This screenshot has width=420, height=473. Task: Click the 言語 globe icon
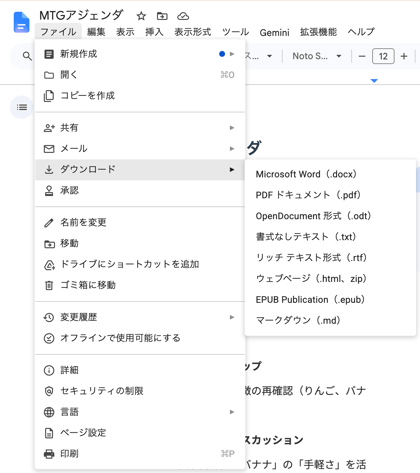(x=49, y=412)
